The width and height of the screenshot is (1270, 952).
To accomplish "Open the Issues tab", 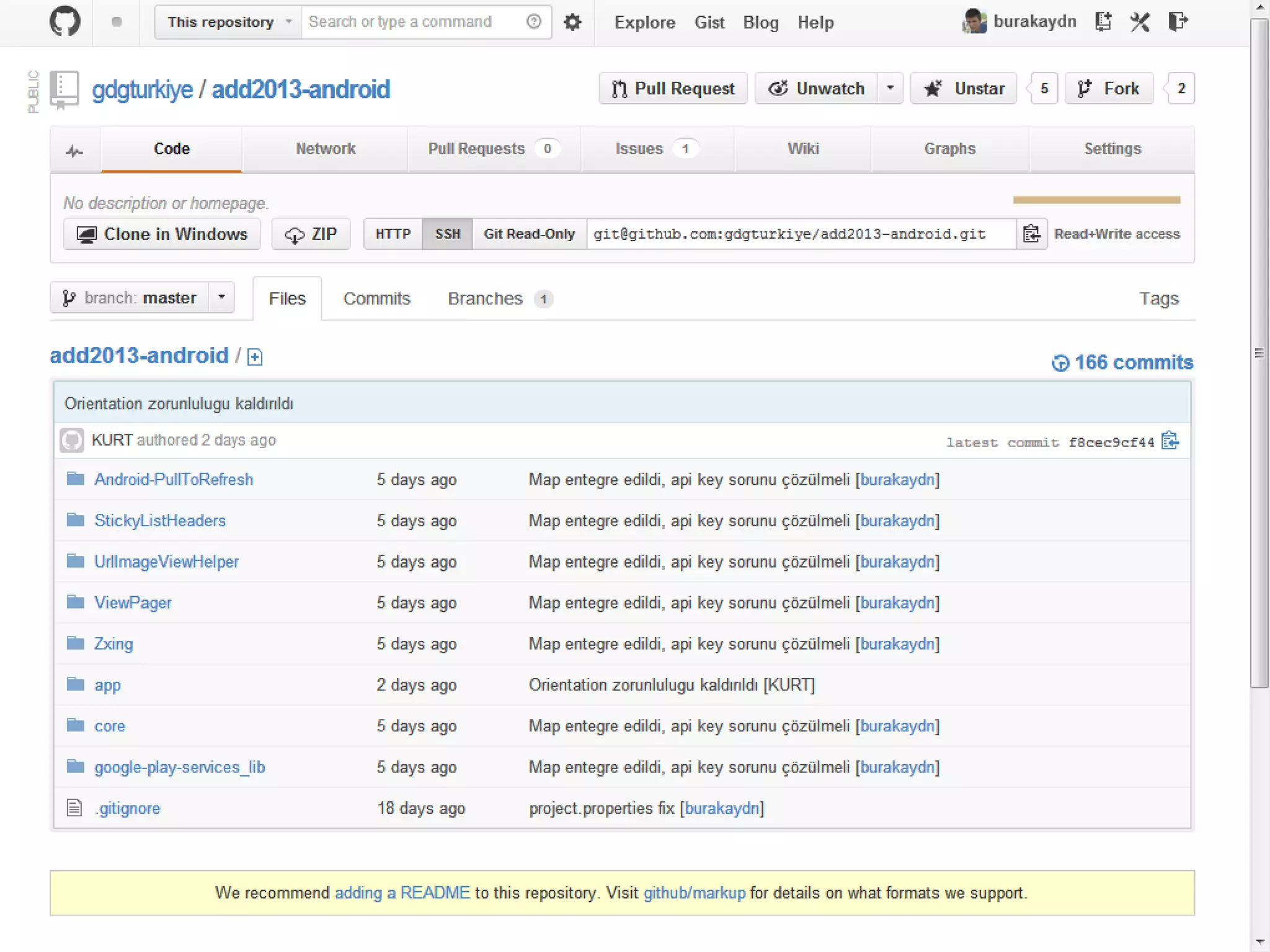I will point(657,149).
